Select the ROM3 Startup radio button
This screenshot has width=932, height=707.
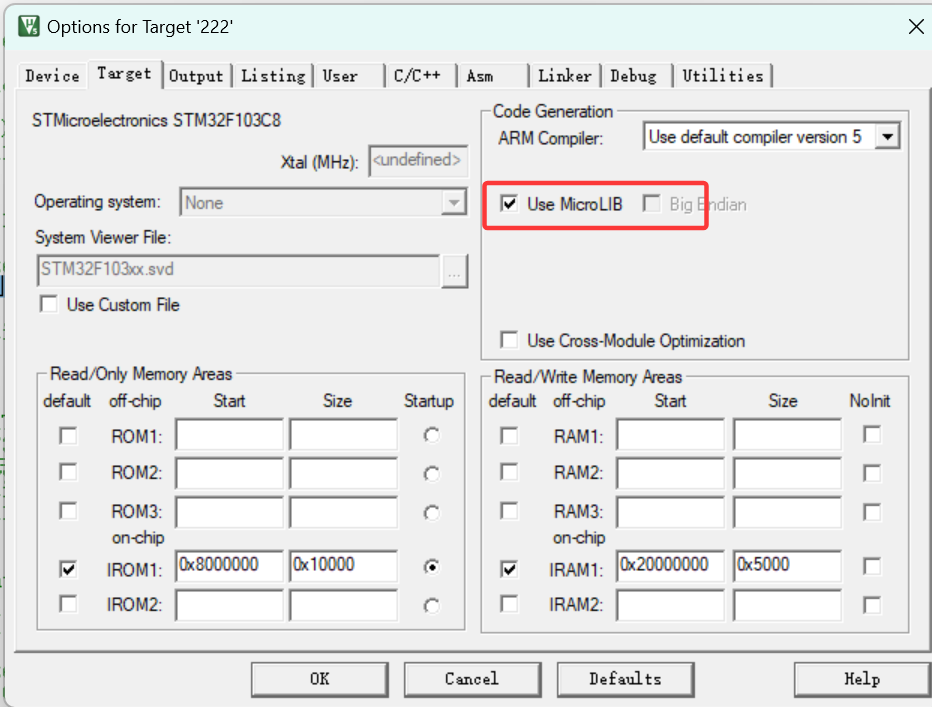click(432, 513)
